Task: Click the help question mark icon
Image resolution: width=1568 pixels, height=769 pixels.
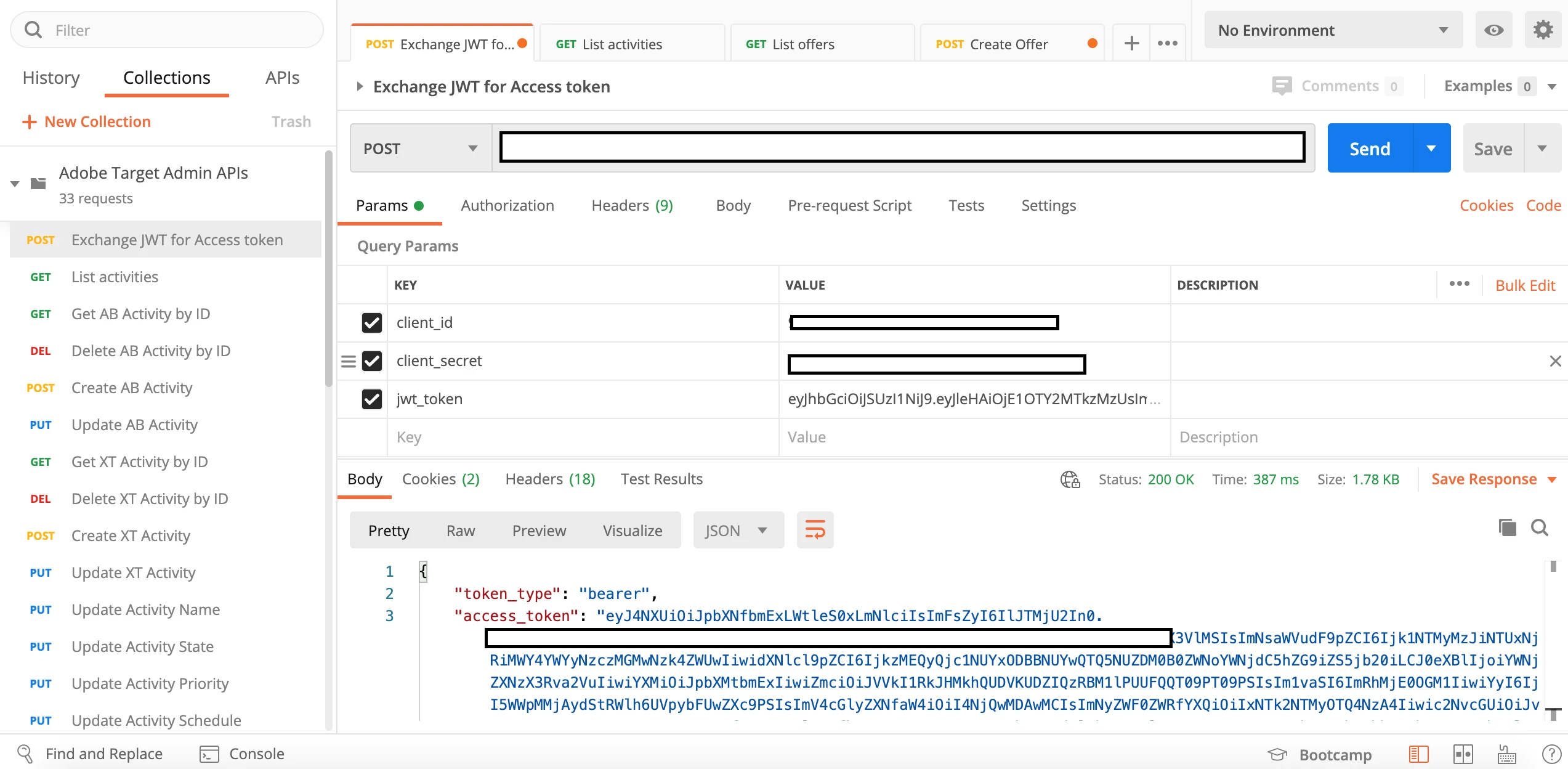Action: pos(1551,754)
